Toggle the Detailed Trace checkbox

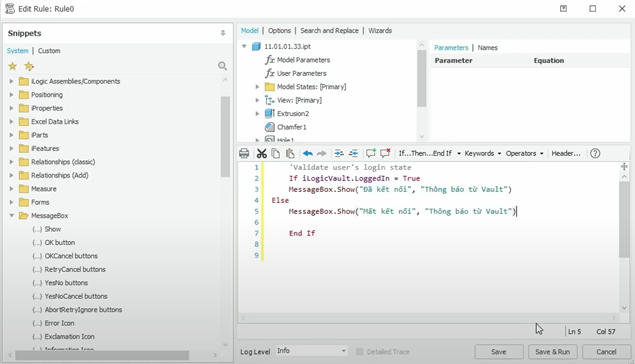coord(359,351)
